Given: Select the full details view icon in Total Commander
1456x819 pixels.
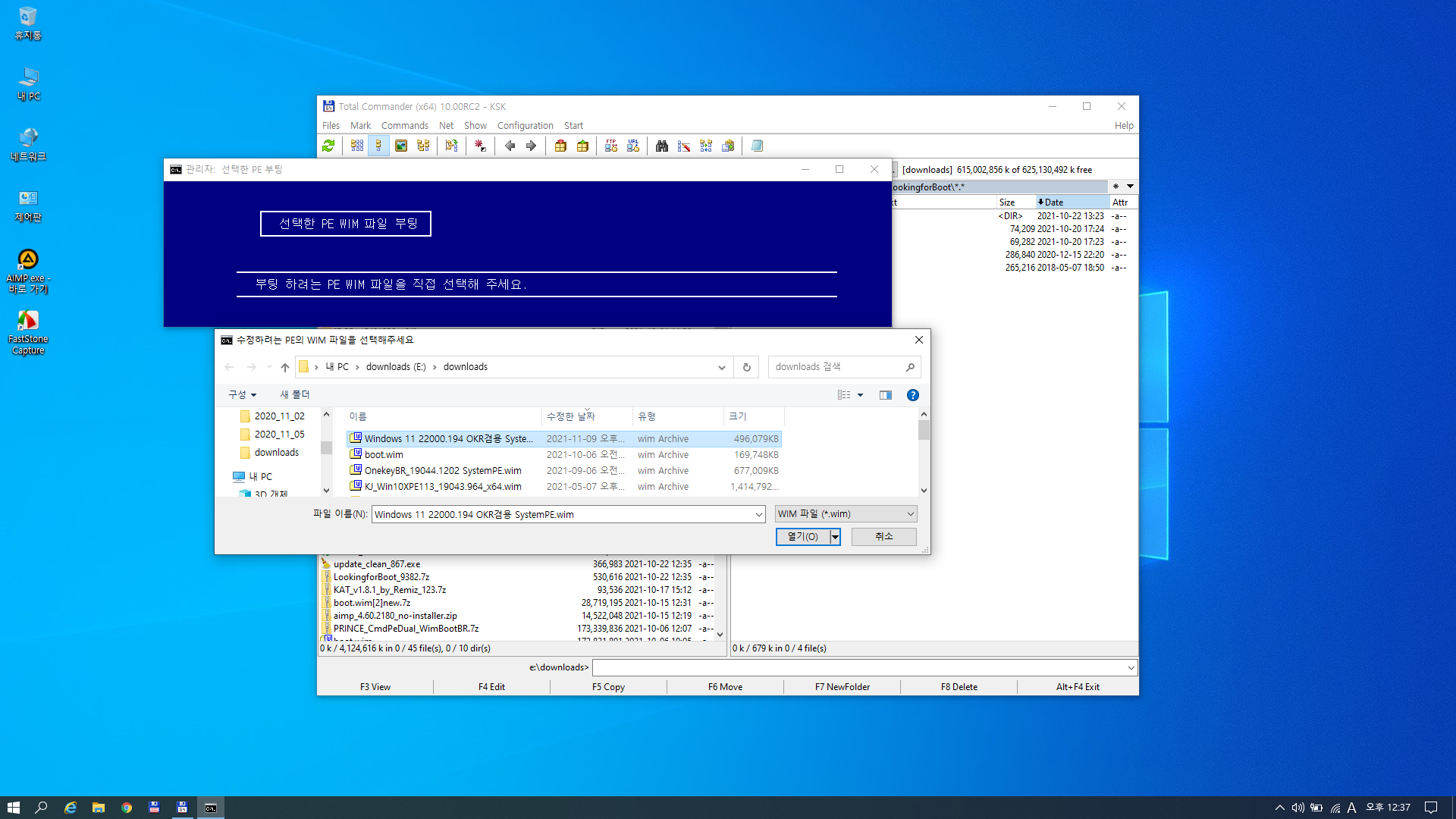Looking at the screenshot, I should click(378, 146).
